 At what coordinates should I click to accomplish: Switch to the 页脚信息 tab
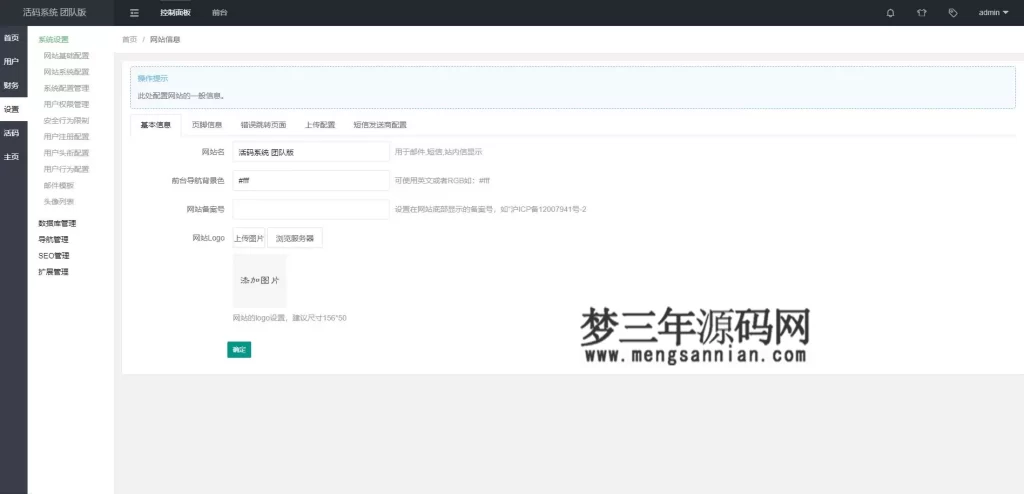[206, 125]
